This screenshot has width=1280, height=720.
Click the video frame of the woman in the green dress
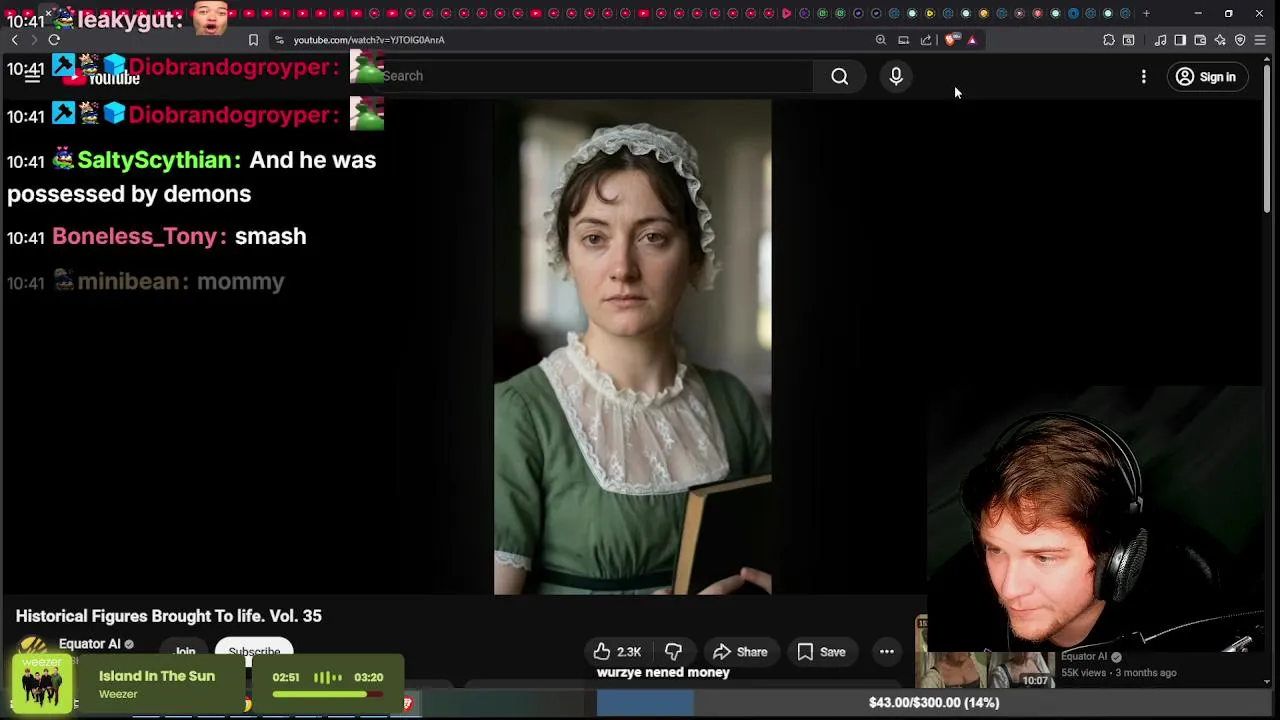pyautogui.click(x=632, y=347)
